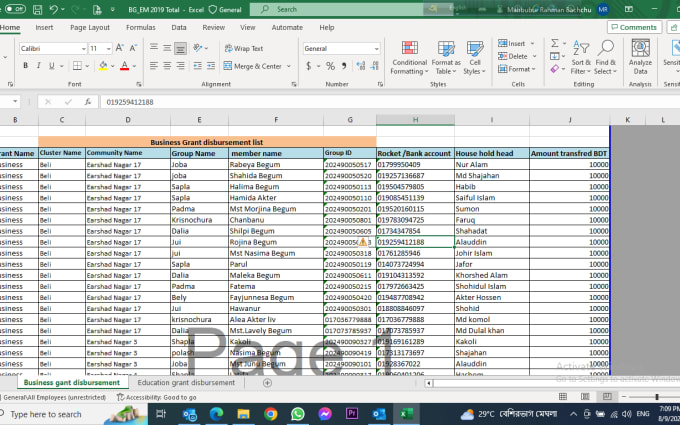Open the Font Color dropdown arrow

(134, 66)
